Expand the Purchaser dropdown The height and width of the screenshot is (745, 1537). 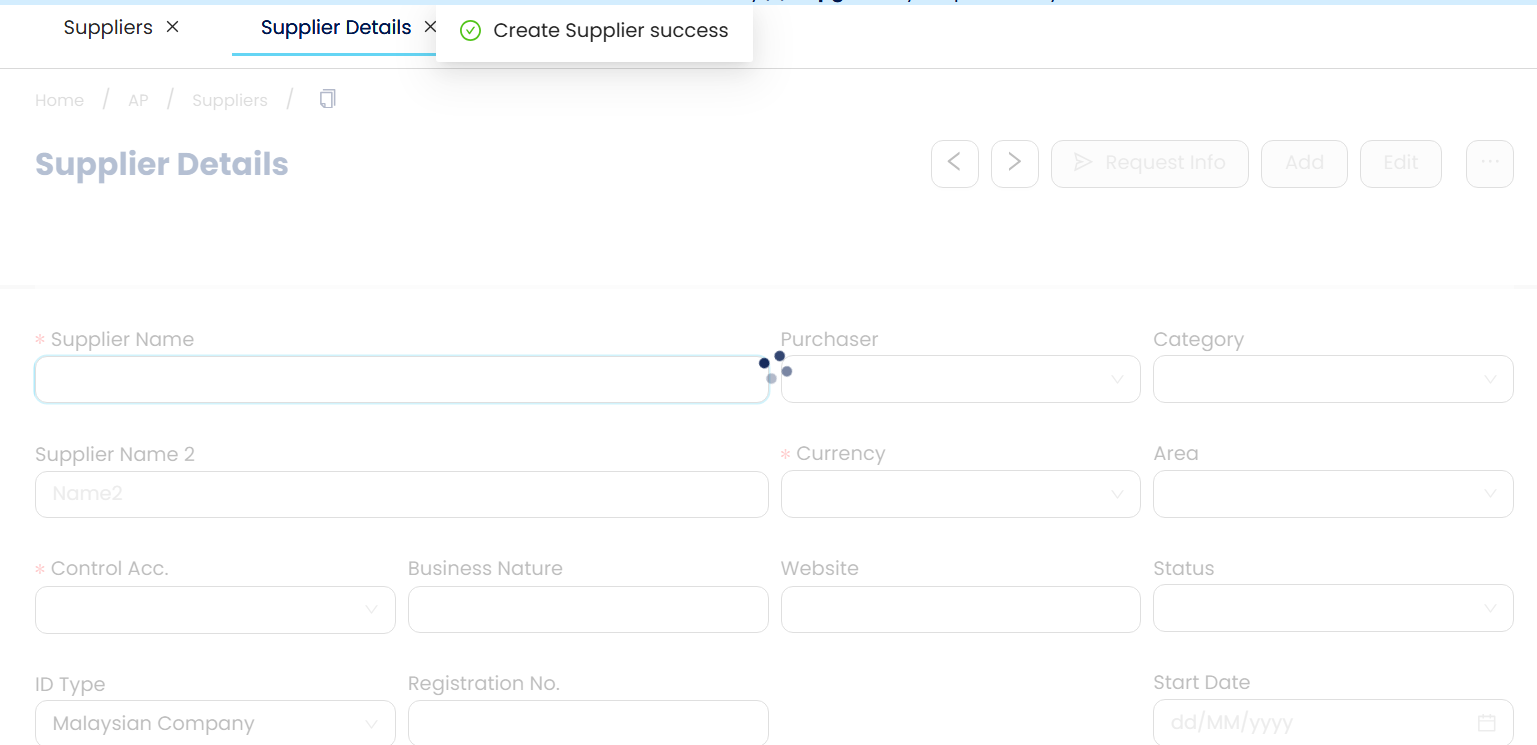[960, 380]
